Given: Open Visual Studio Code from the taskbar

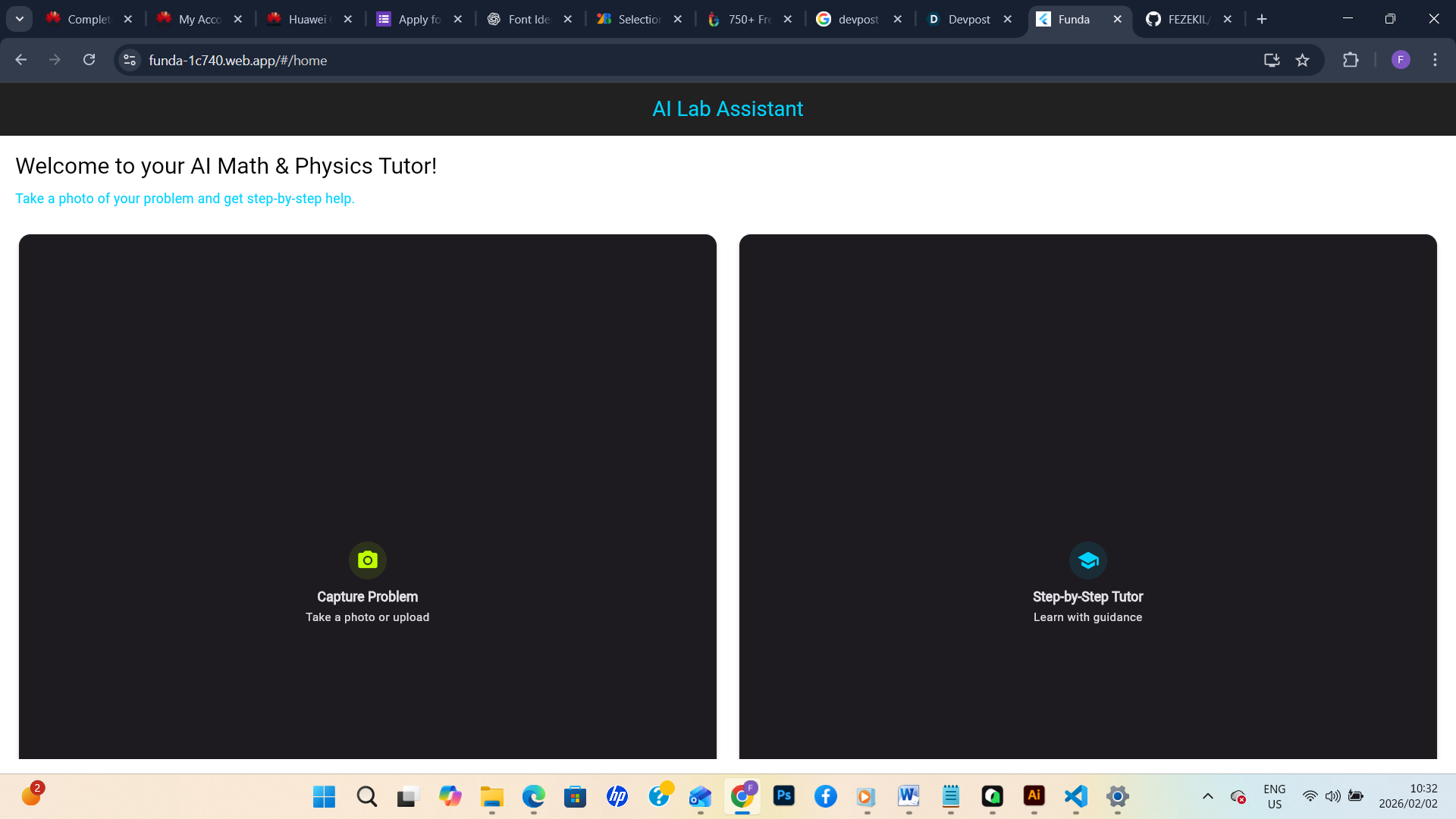Looking at the screenshot, I should click(x=1075, y=796).
